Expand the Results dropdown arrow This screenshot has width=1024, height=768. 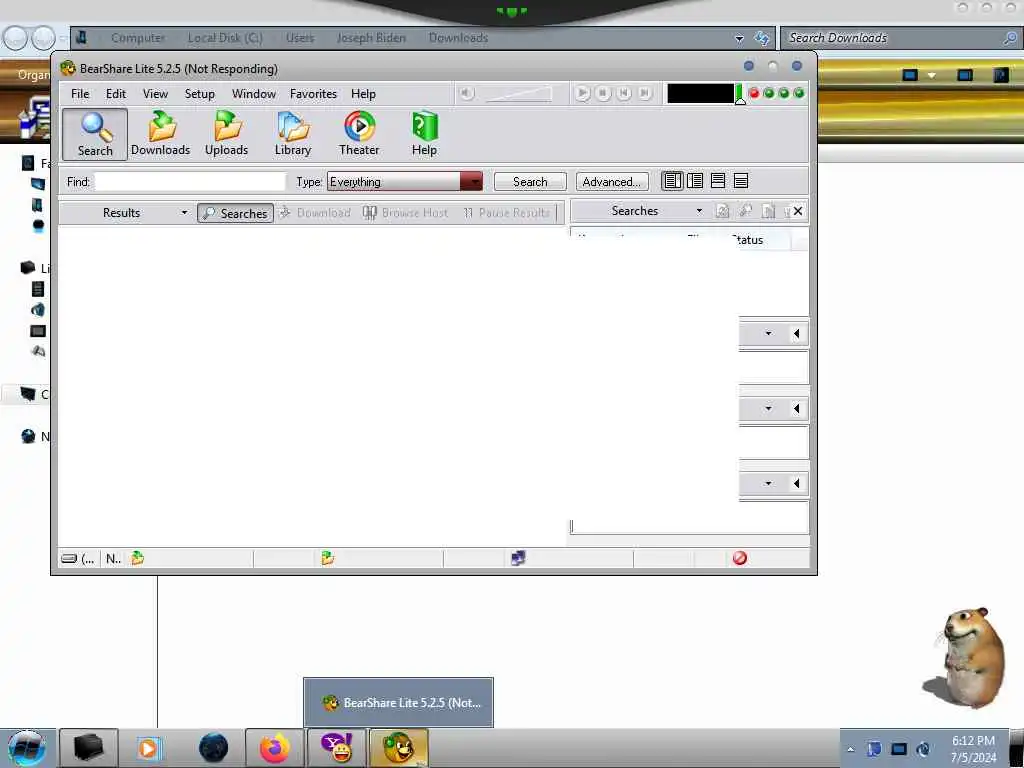click(x=184, y=213)
